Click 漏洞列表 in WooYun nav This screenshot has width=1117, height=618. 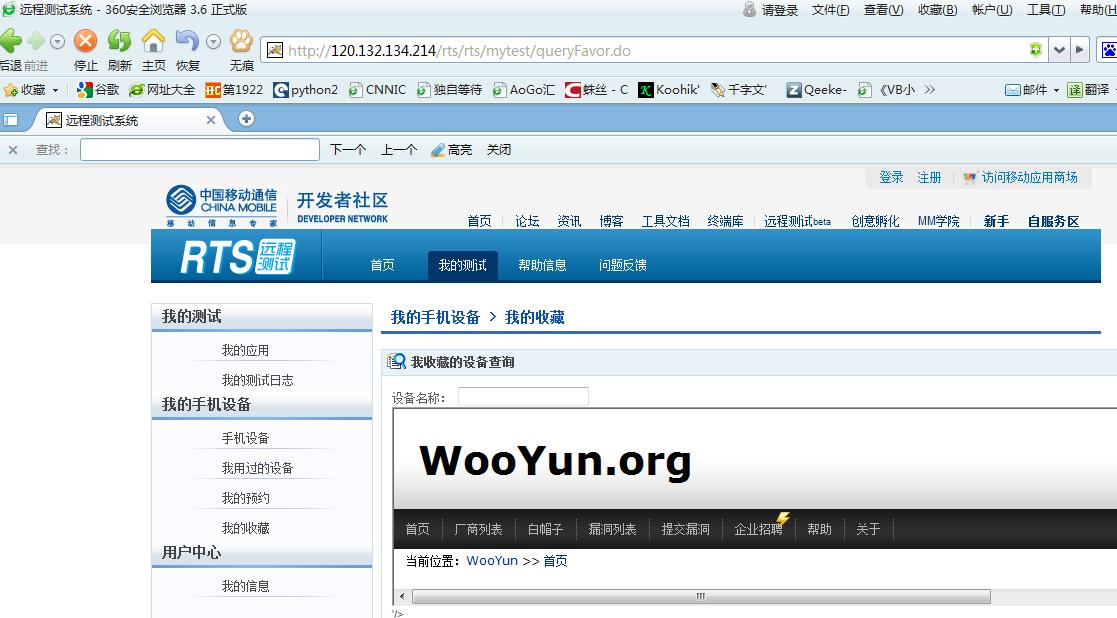pos(612,529)
